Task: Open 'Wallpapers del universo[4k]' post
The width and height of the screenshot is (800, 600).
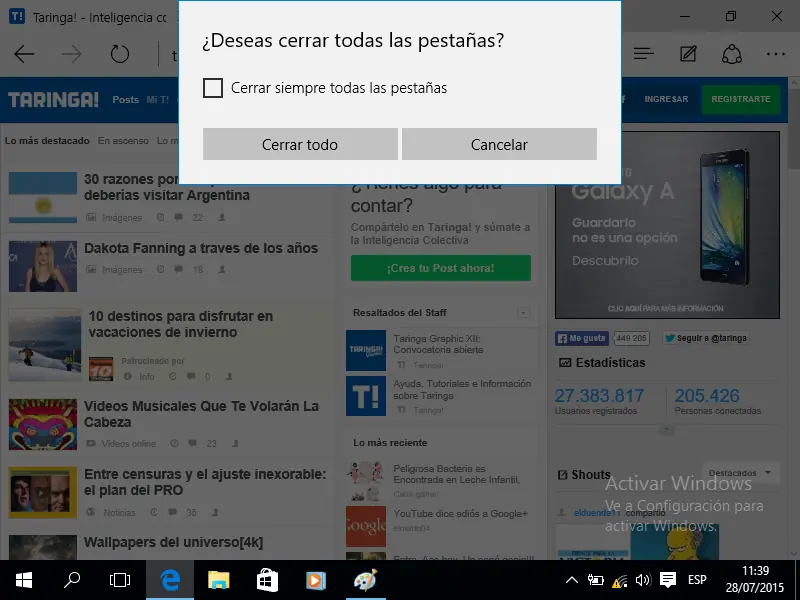Action: [x=173, y=542]
